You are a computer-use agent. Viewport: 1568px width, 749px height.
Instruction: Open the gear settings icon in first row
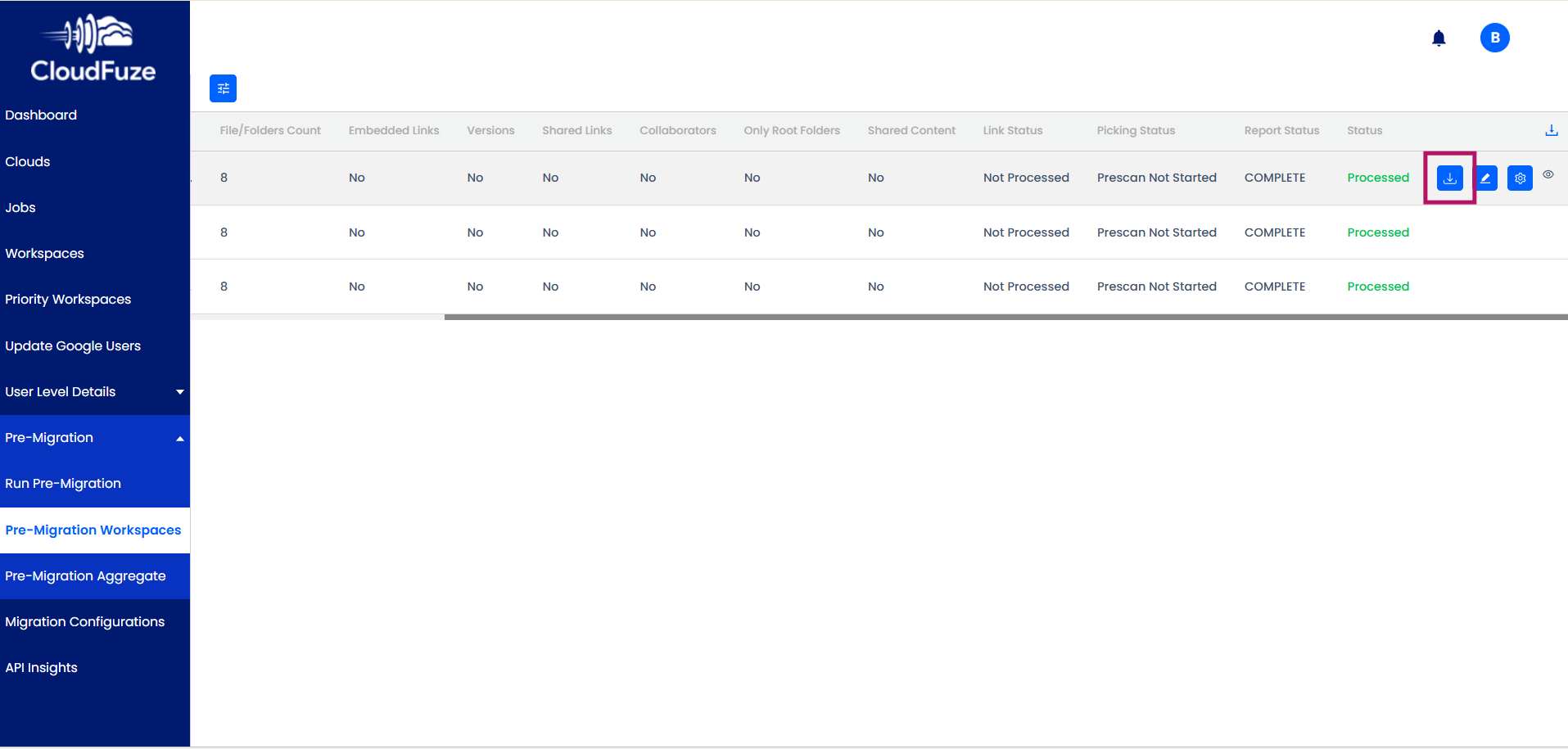(x=1520, y=178)
